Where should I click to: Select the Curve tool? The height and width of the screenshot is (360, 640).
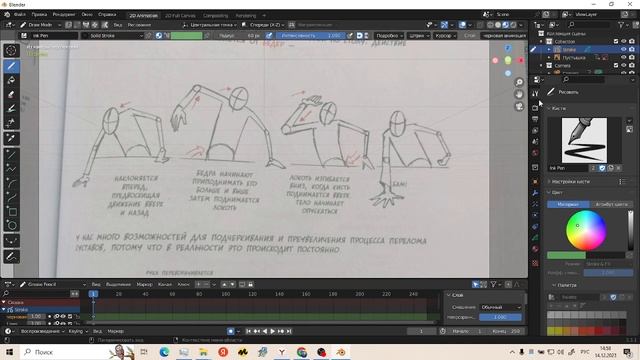(11, 197)
